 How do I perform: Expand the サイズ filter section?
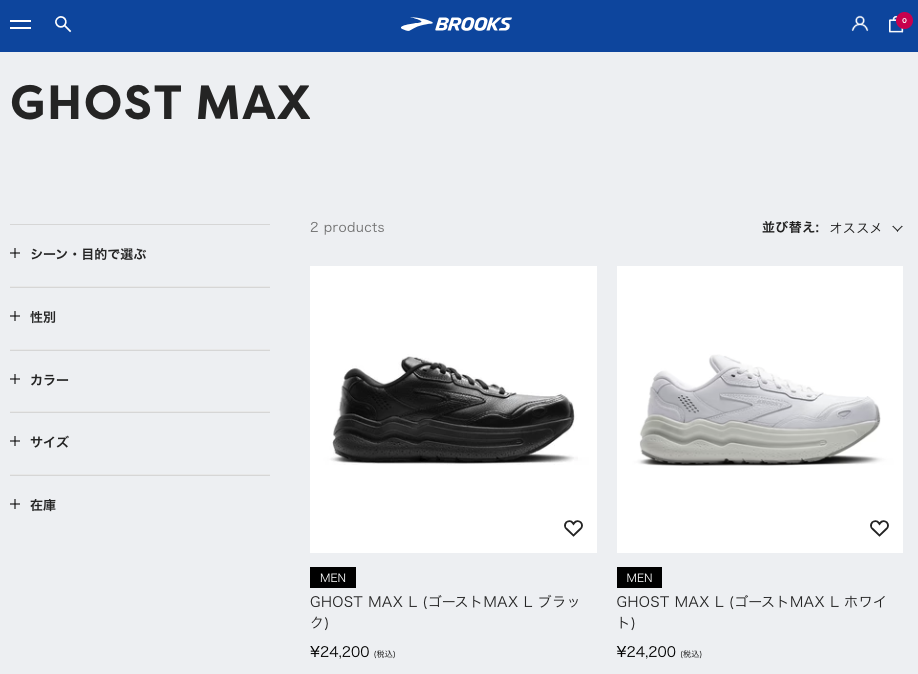click(48, 442)
